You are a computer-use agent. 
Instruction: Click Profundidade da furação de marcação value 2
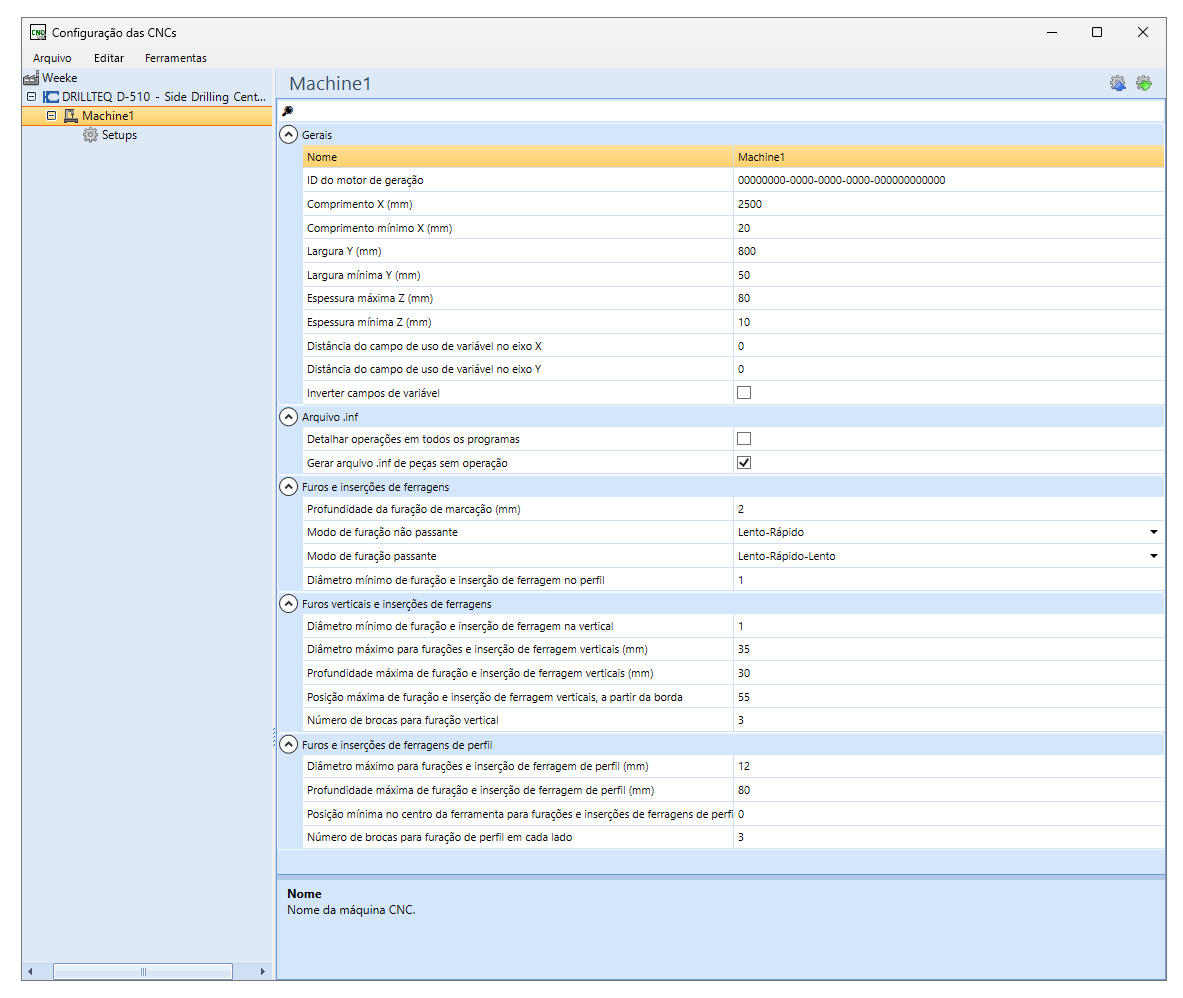tap(948, 509)
